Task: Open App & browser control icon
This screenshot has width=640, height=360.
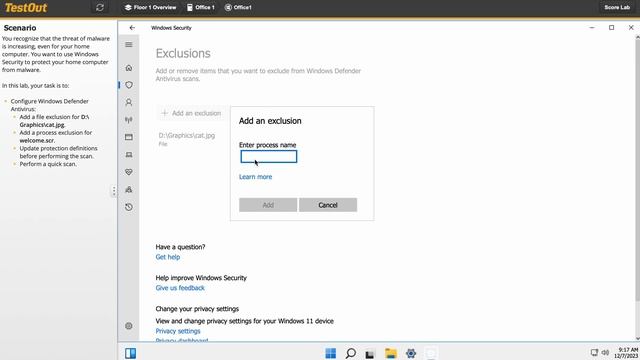Action: click(x=129, y=137)
